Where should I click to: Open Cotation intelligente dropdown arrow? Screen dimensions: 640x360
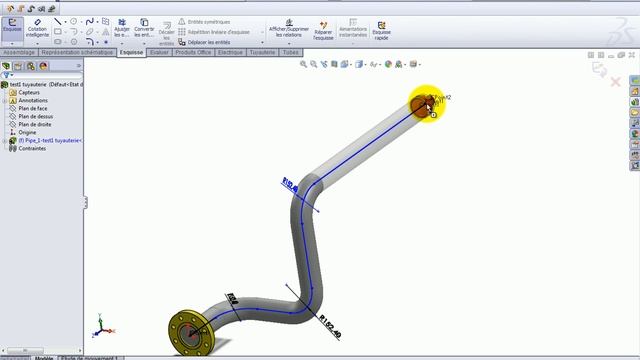pos(37,43)
